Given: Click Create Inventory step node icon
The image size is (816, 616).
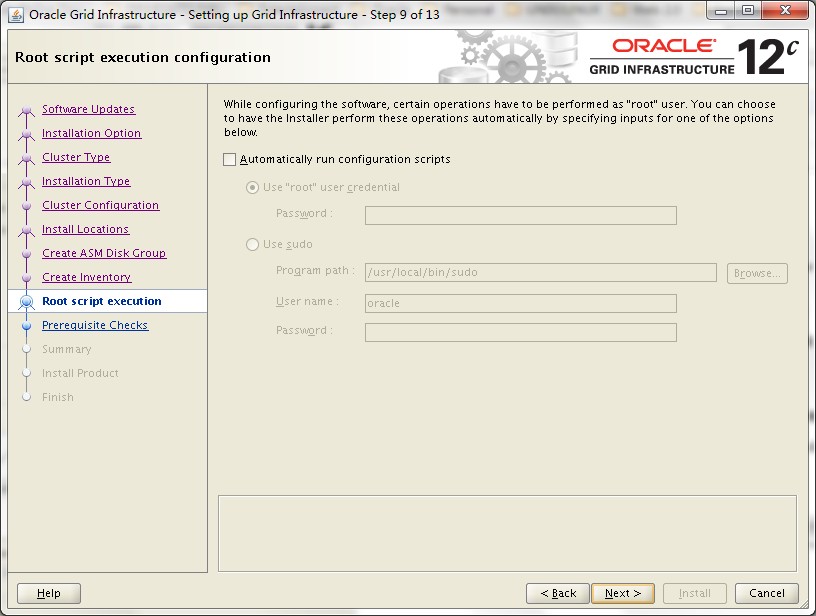Looking at the screenshot, I should tap(27, 278).
